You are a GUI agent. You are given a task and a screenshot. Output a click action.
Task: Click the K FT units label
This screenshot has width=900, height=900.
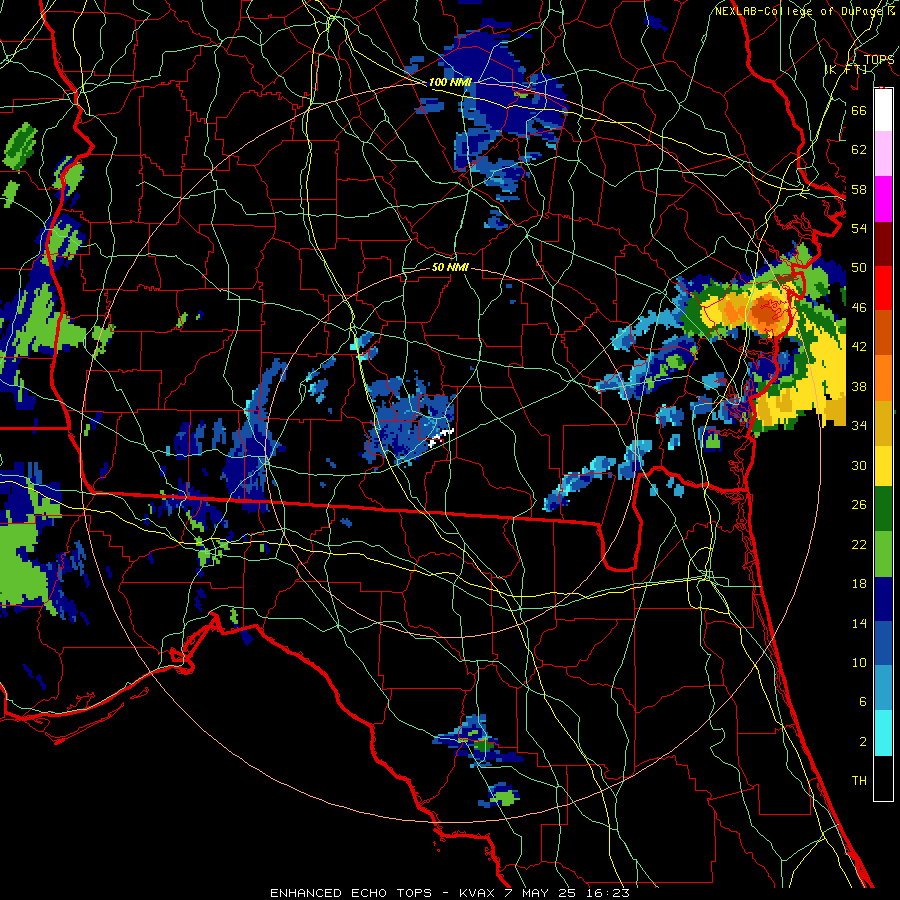click(x=846, y=69)
